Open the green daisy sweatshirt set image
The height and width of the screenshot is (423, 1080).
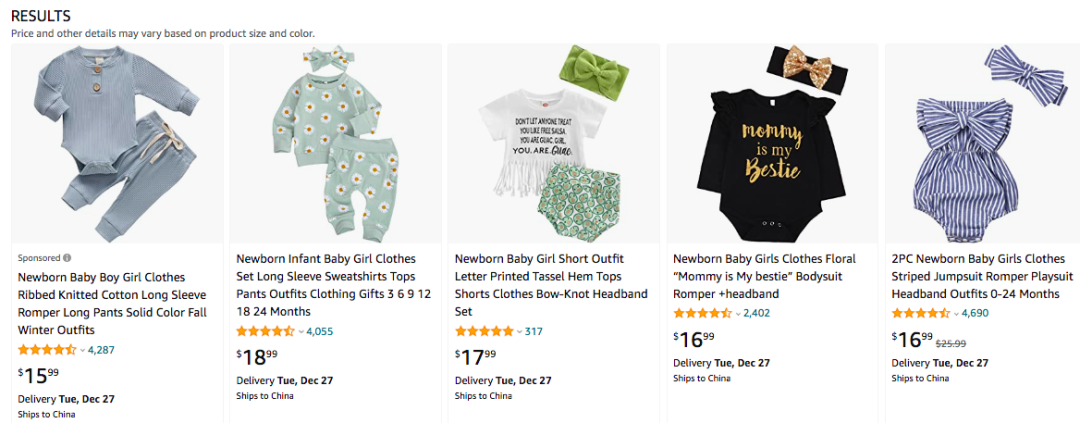[334, 144]
